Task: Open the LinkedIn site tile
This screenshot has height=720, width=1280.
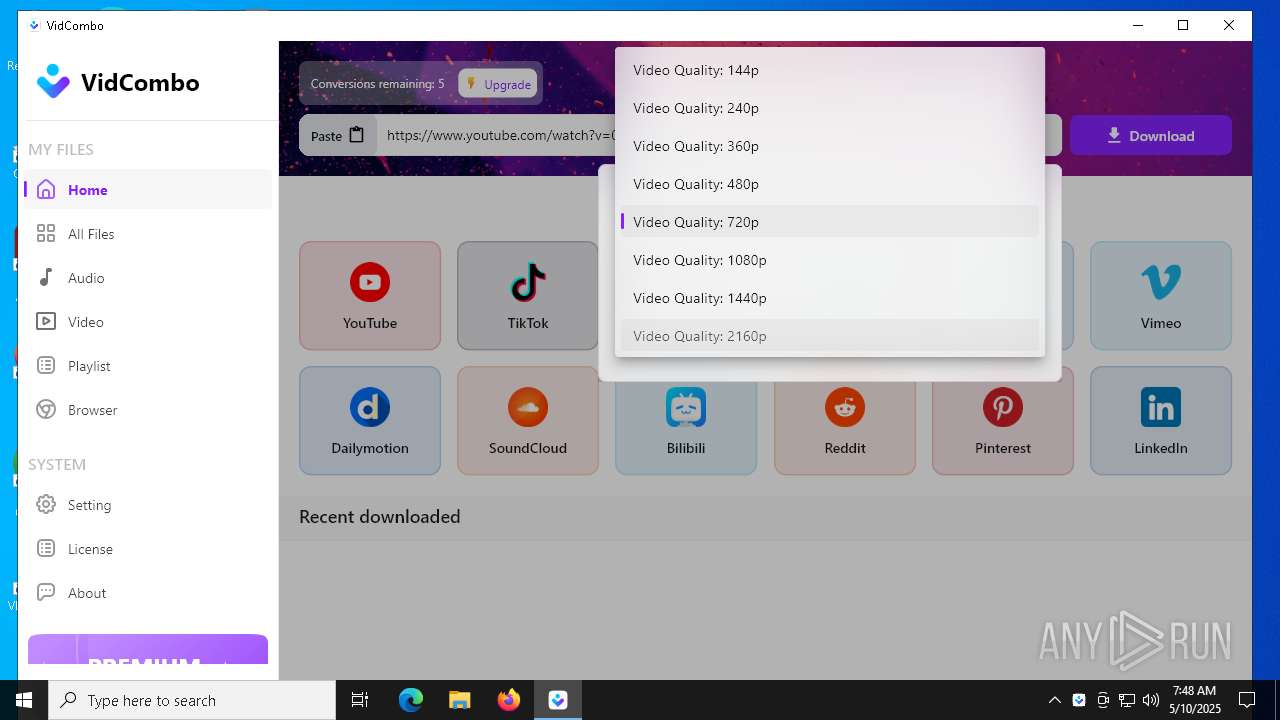Action: [x=1161, y=421]
